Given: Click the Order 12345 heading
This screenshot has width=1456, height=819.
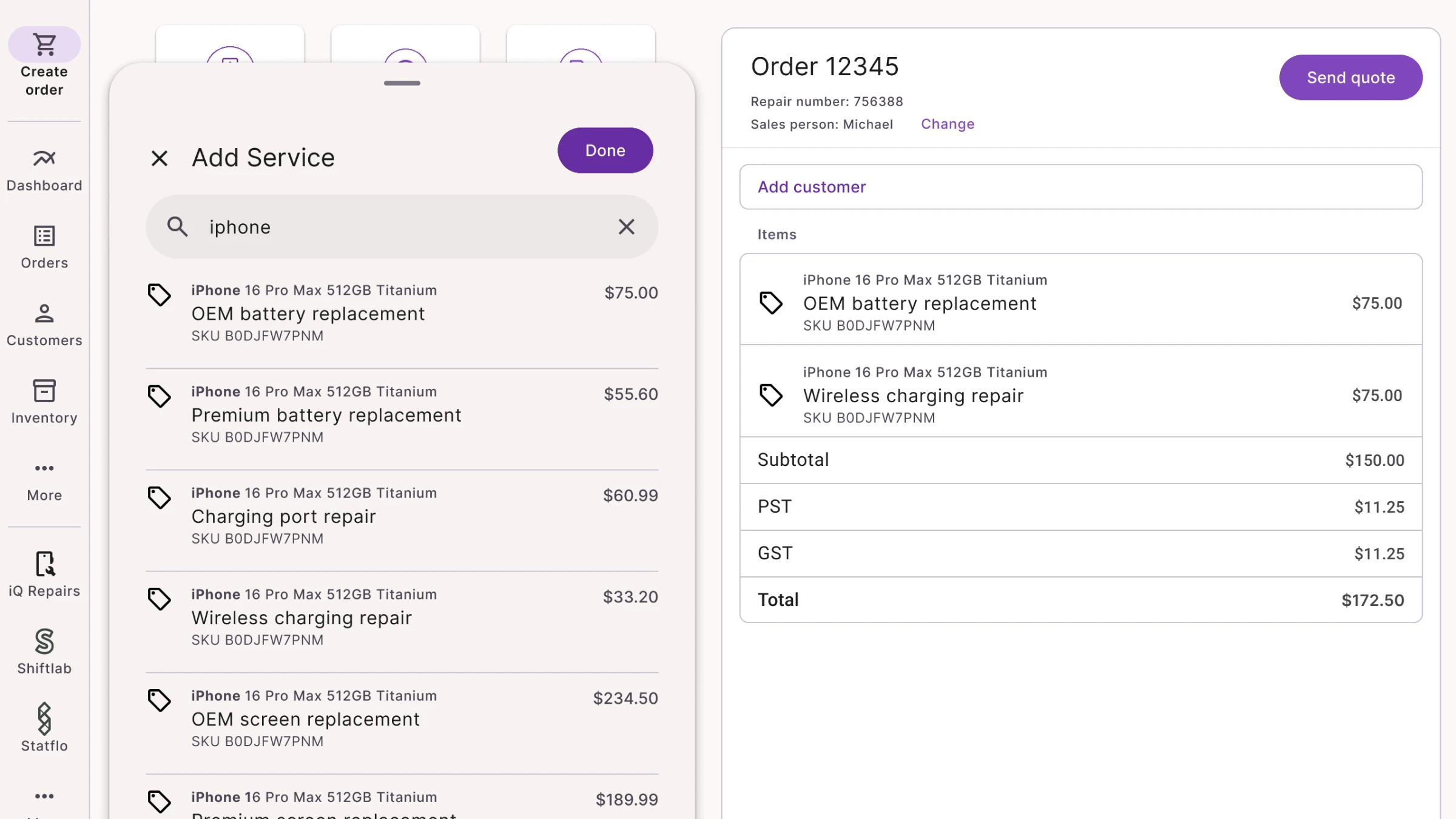Looking at the screenshot, I should pyautogui.click(x=824, y=67).
